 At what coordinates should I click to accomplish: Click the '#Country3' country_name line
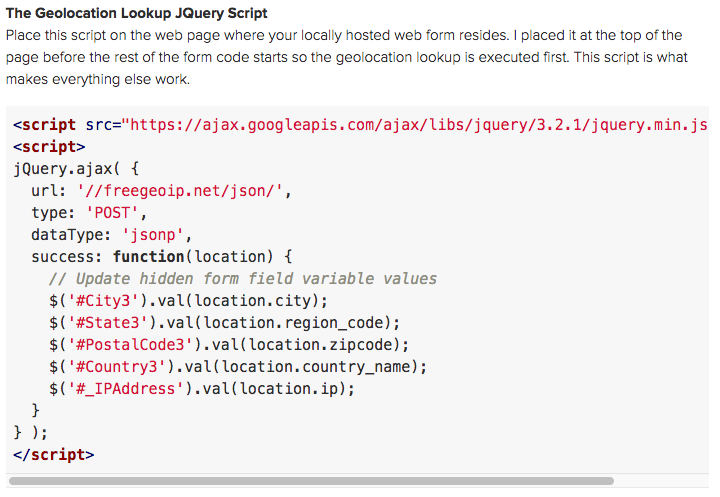[x=238, y=367]
